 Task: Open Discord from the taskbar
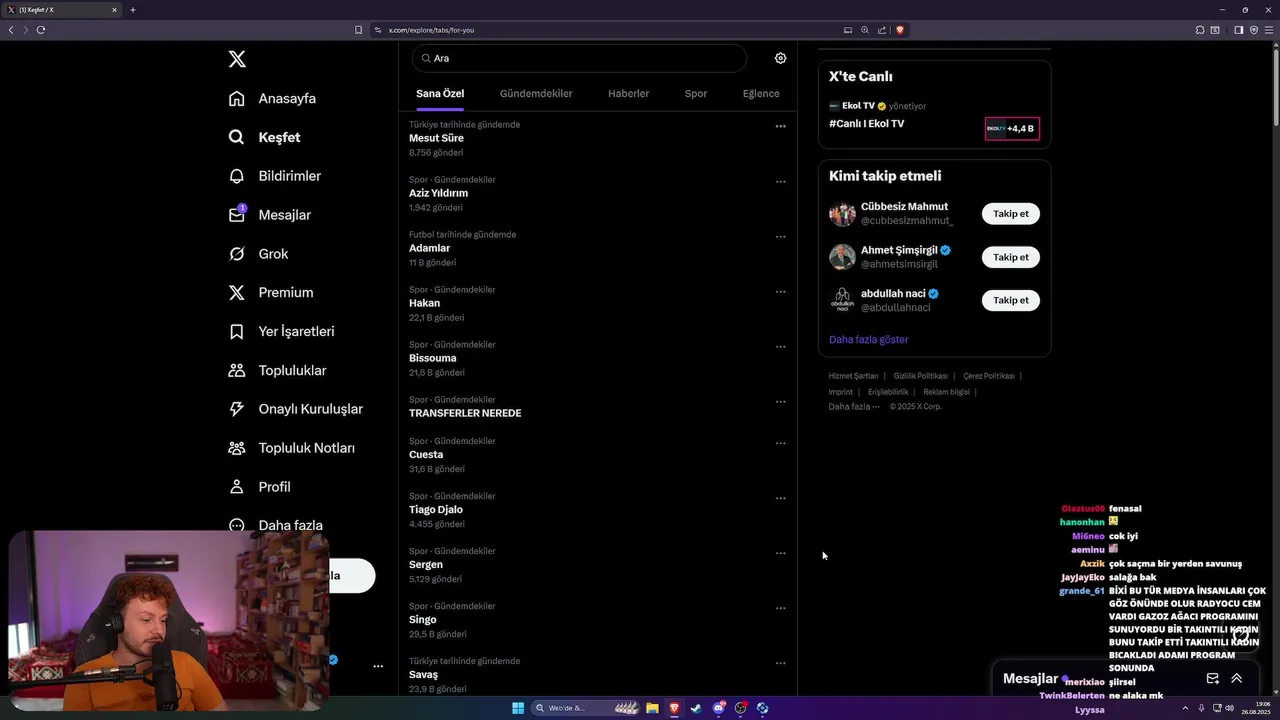point(718,708)
